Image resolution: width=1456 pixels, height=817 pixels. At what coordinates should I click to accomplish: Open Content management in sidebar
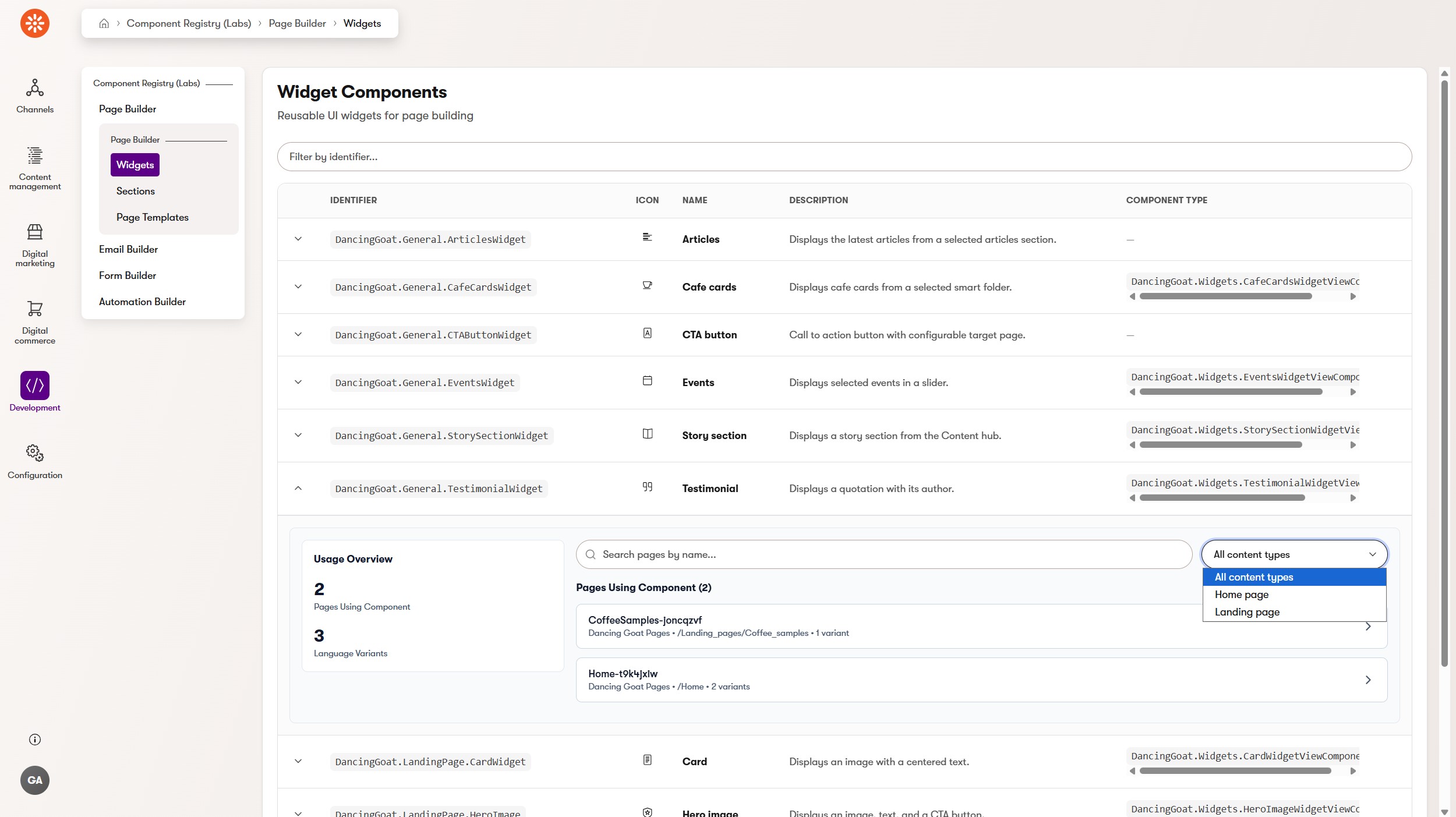pyautogui.click(x=35, y=168)
